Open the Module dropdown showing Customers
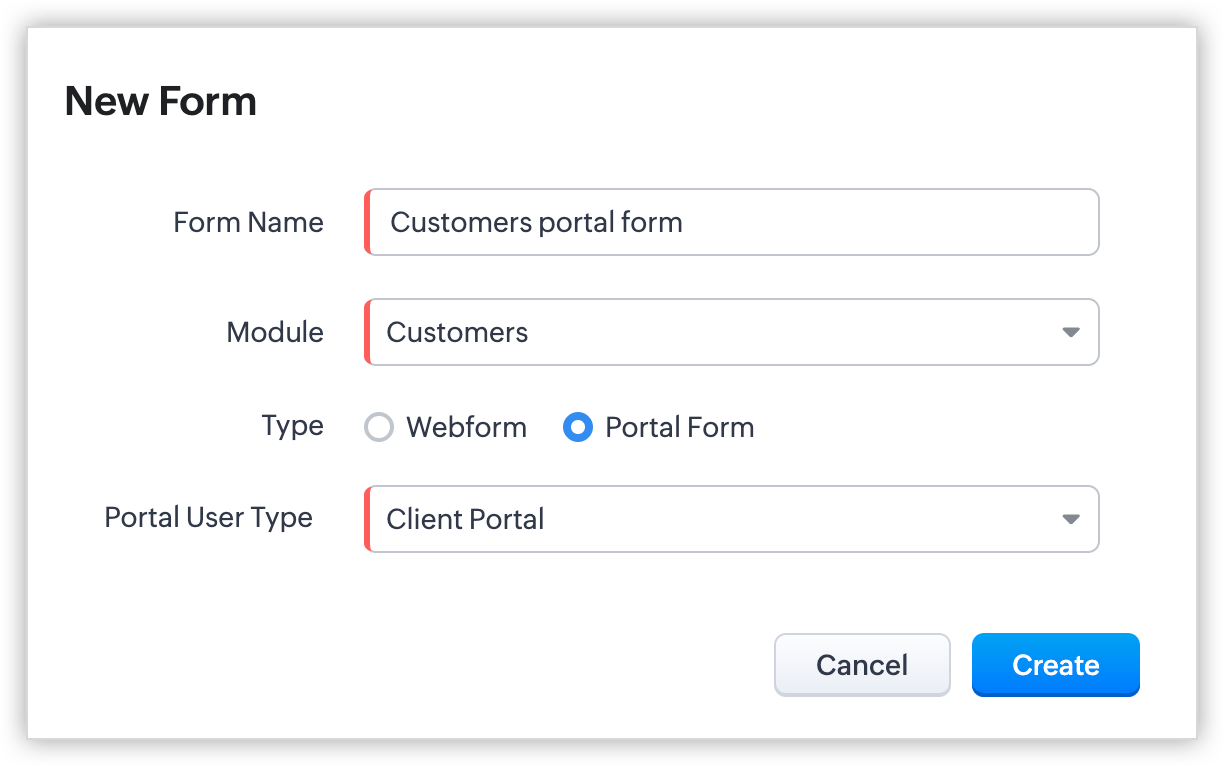 click(x=700, y=332)
